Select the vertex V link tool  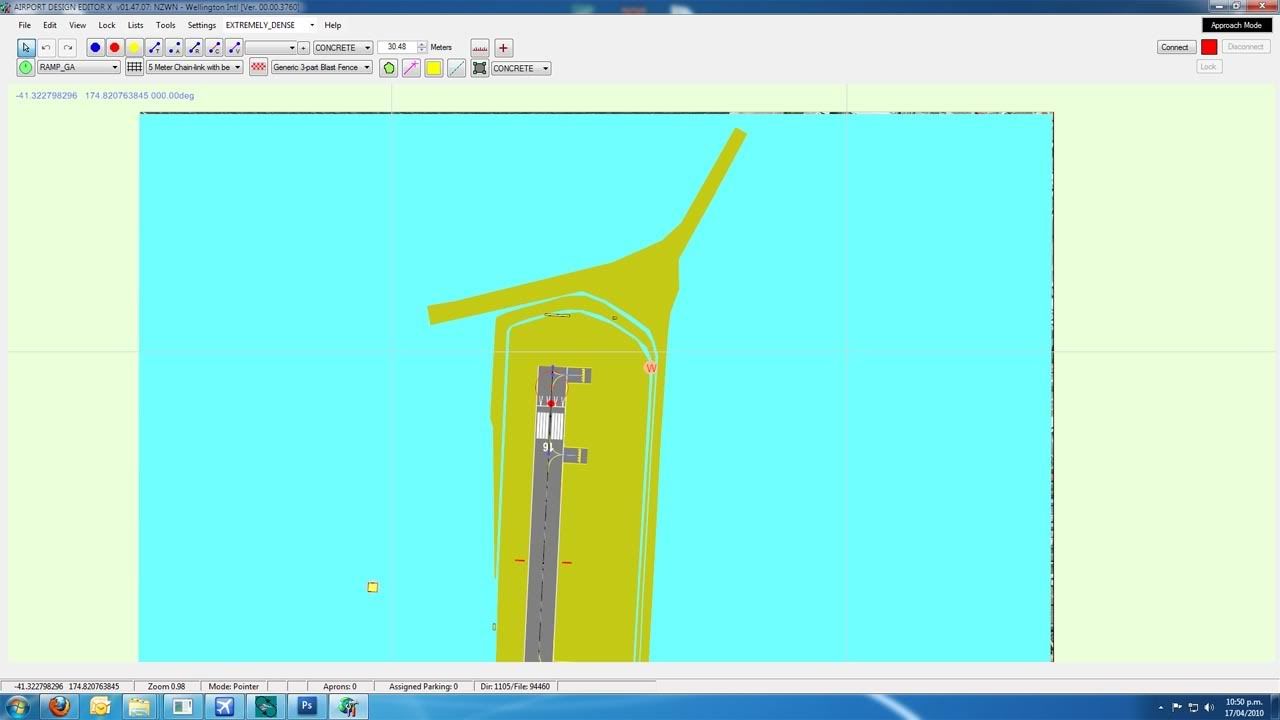234,47
